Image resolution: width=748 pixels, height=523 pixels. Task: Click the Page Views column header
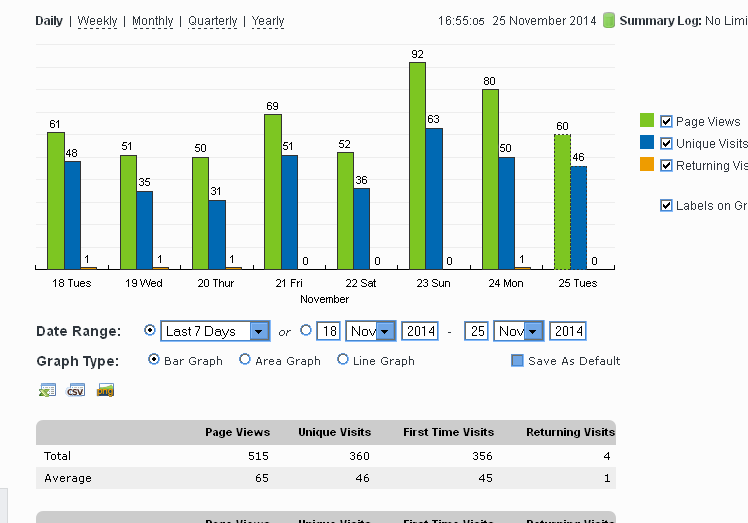[238, 432]
